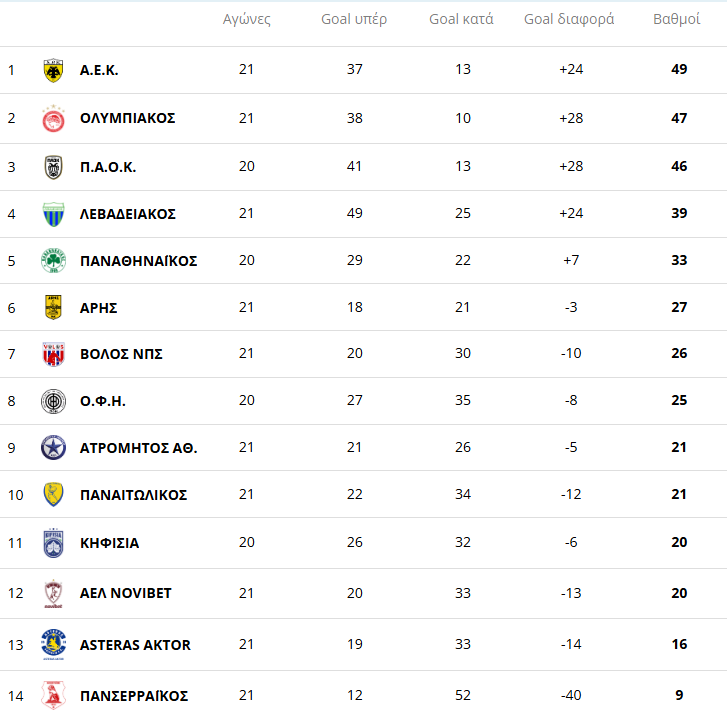Click the ΒΟΛΟΣ ΝΠΣ club logo
727x718 pixels.
pyautogui.click(x=53, y=354)
